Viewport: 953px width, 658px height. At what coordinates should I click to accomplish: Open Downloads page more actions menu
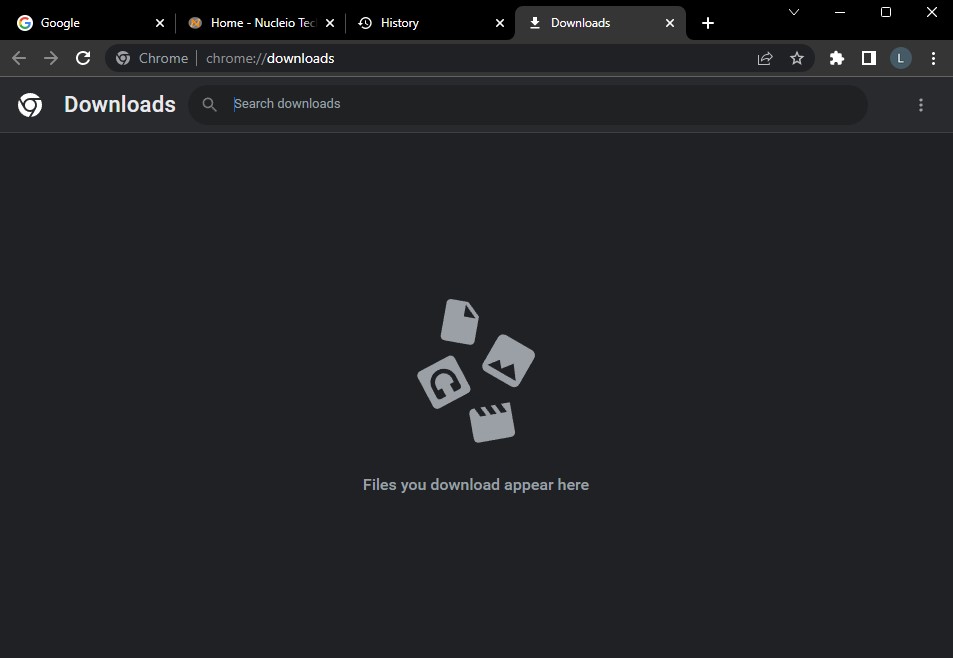pos(921,105)
